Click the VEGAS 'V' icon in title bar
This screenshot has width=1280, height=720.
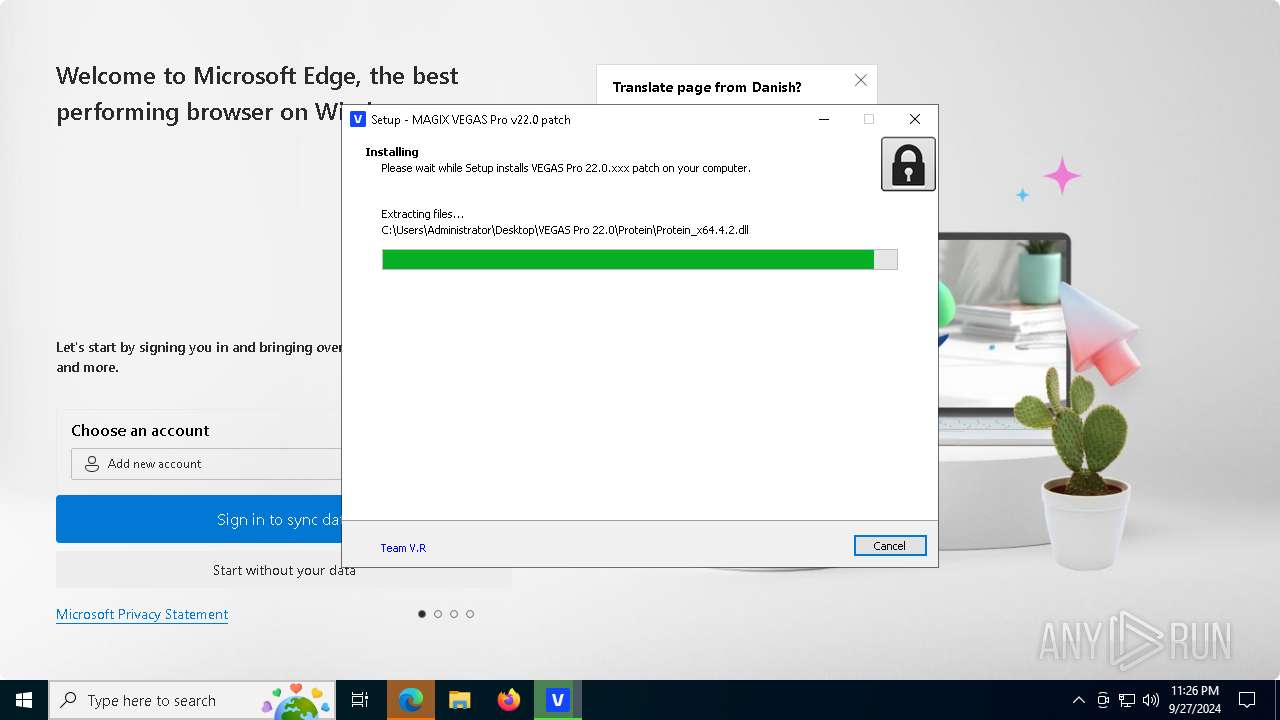coord(358,119)
